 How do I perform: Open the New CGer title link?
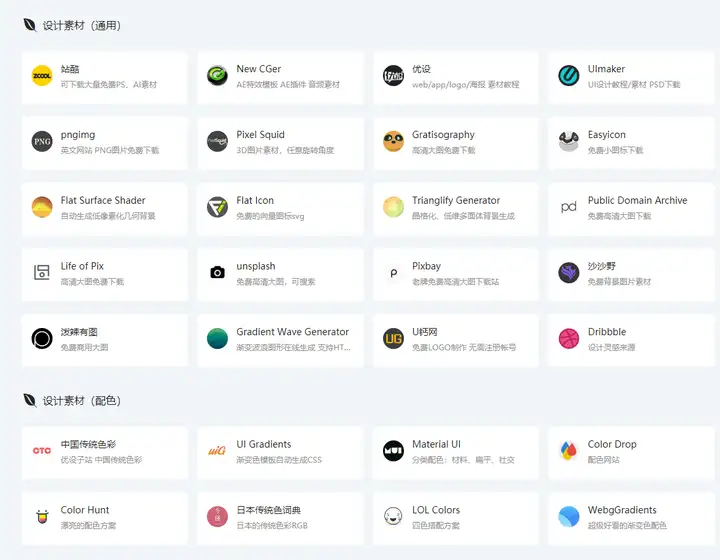259,69
